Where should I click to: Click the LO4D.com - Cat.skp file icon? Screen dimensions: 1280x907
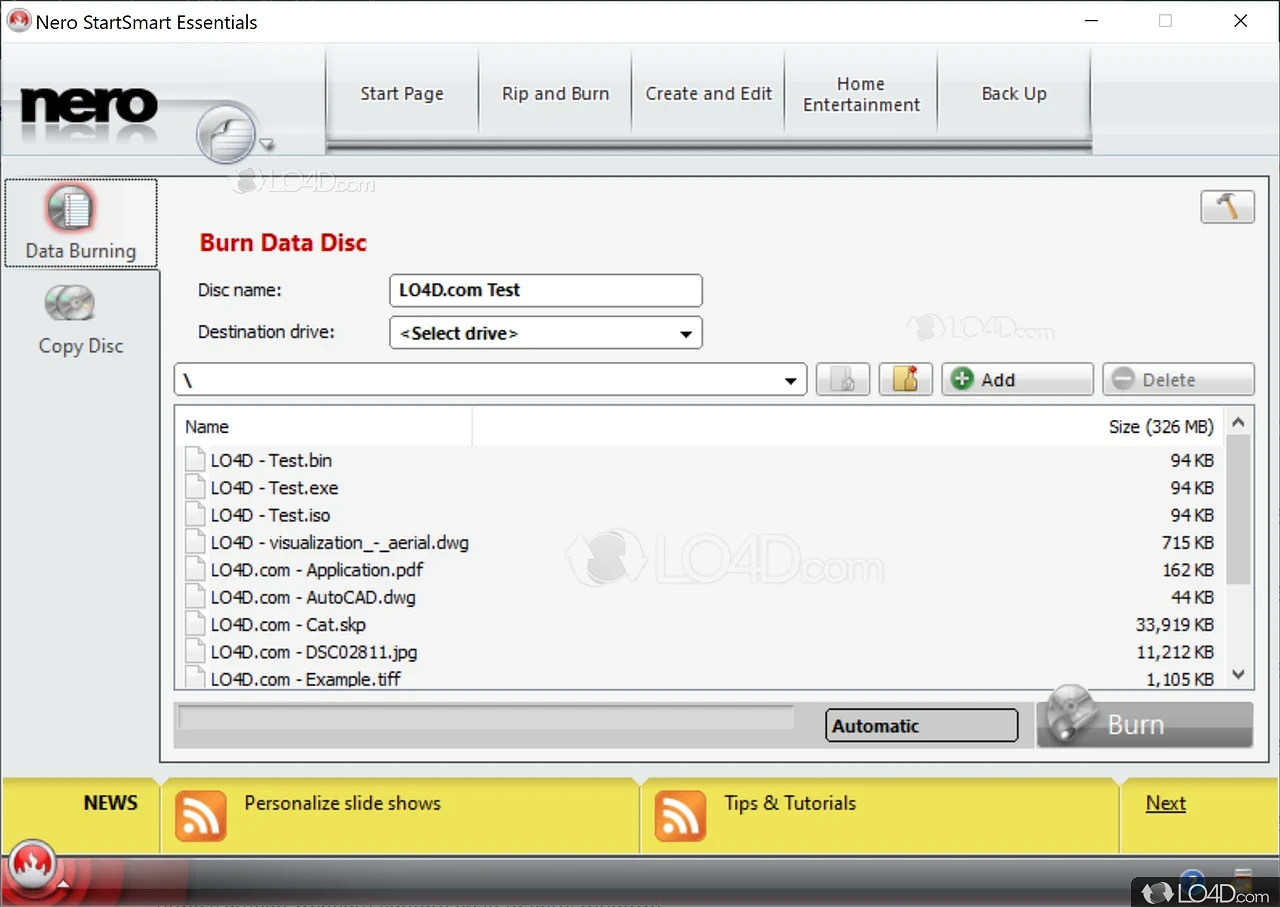point(195,625)
